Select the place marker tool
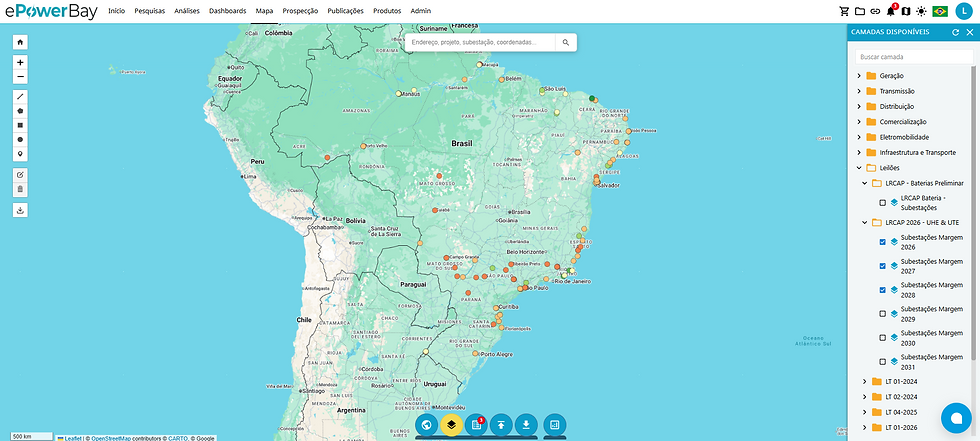980x441 pixels. tap(20, 154)
